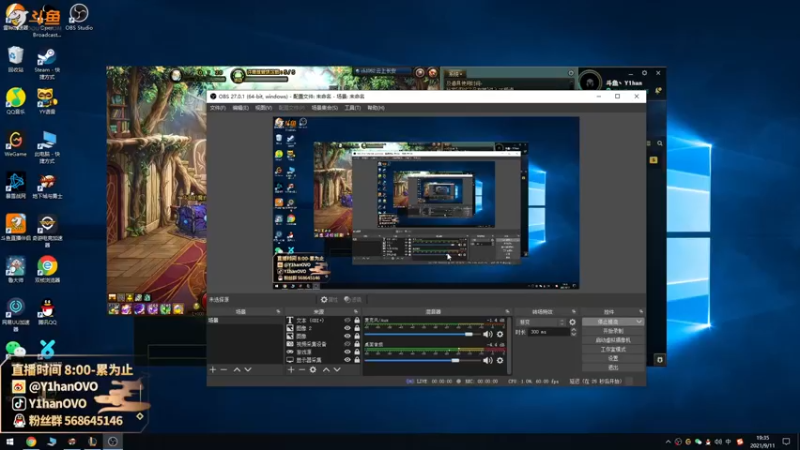
Task: Open the View menu in OBS
Action: tap(263, 108)
